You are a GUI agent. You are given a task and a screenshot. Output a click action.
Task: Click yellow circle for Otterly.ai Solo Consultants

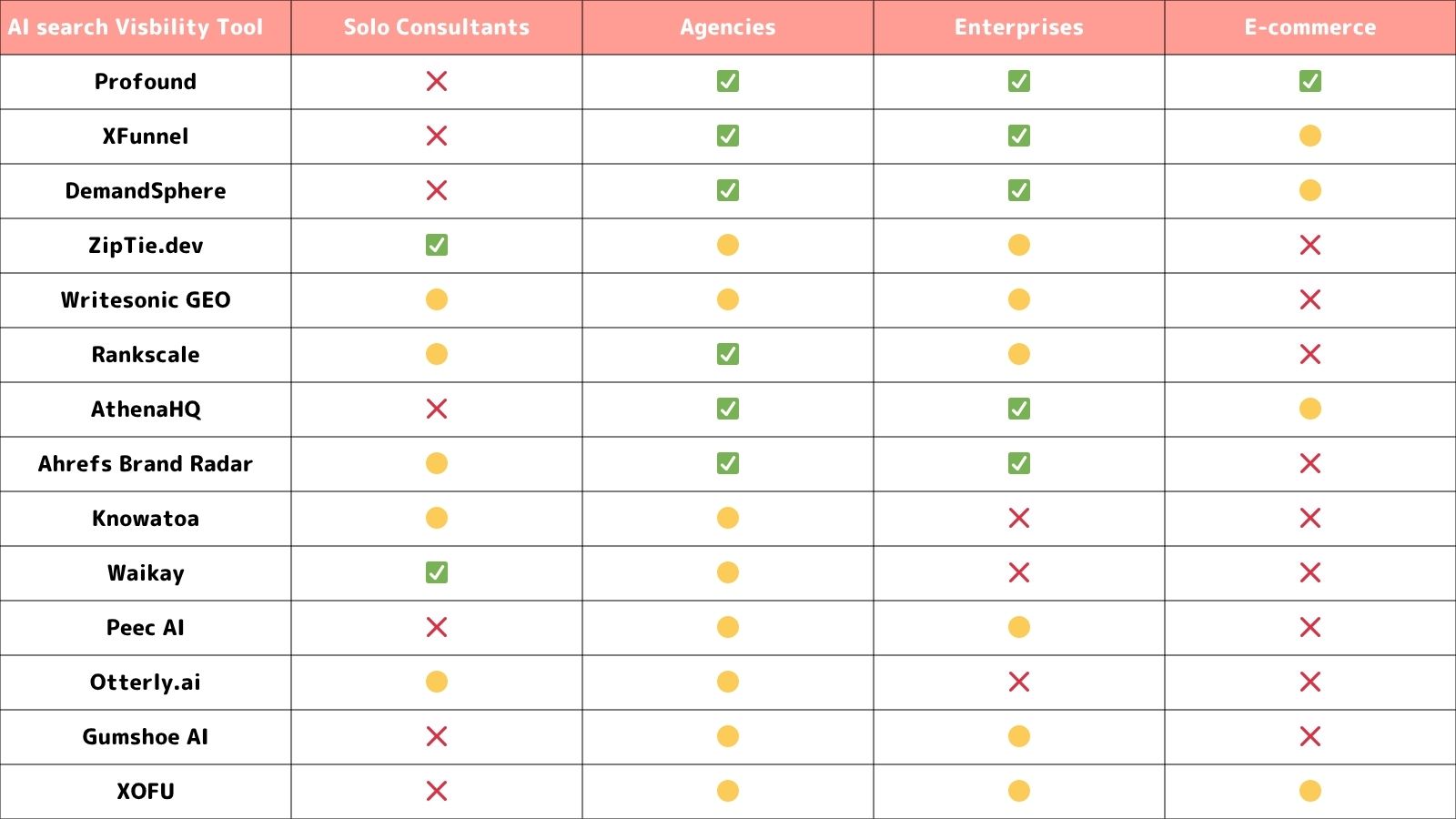tap(437, 682)
